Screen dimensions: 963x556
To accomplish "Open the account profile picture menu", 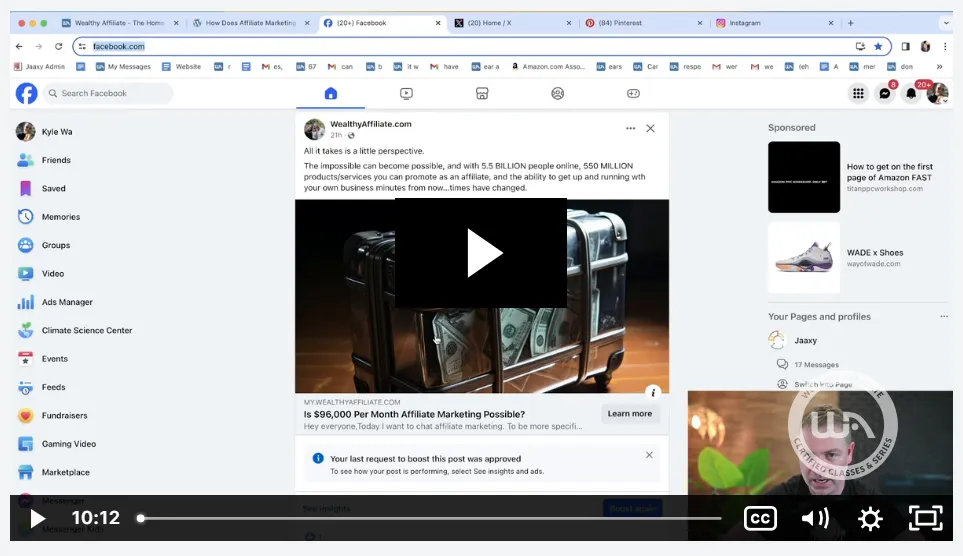I will [x=938, y=93].
